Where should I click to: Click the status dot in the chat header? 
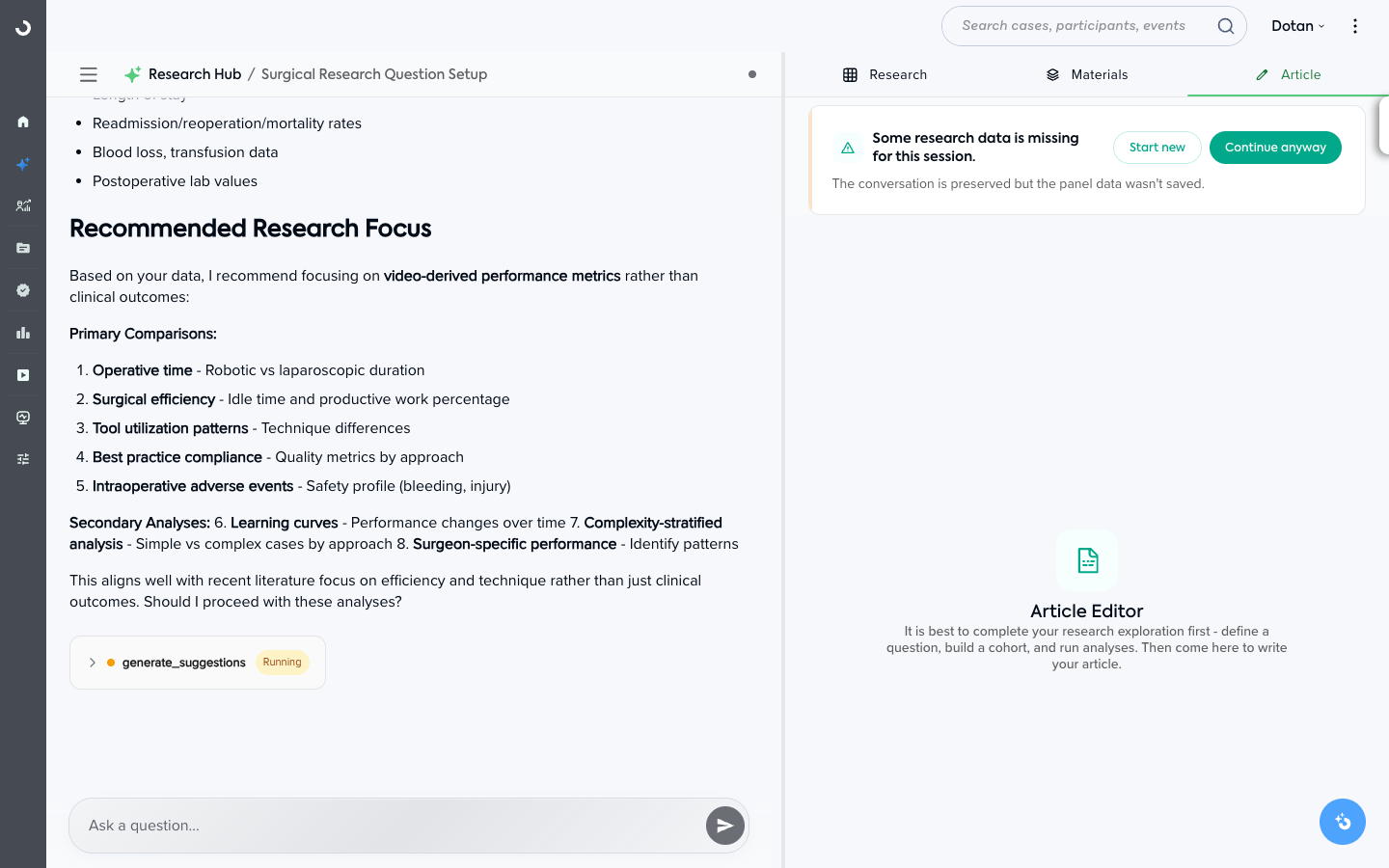tap(752, 74)
